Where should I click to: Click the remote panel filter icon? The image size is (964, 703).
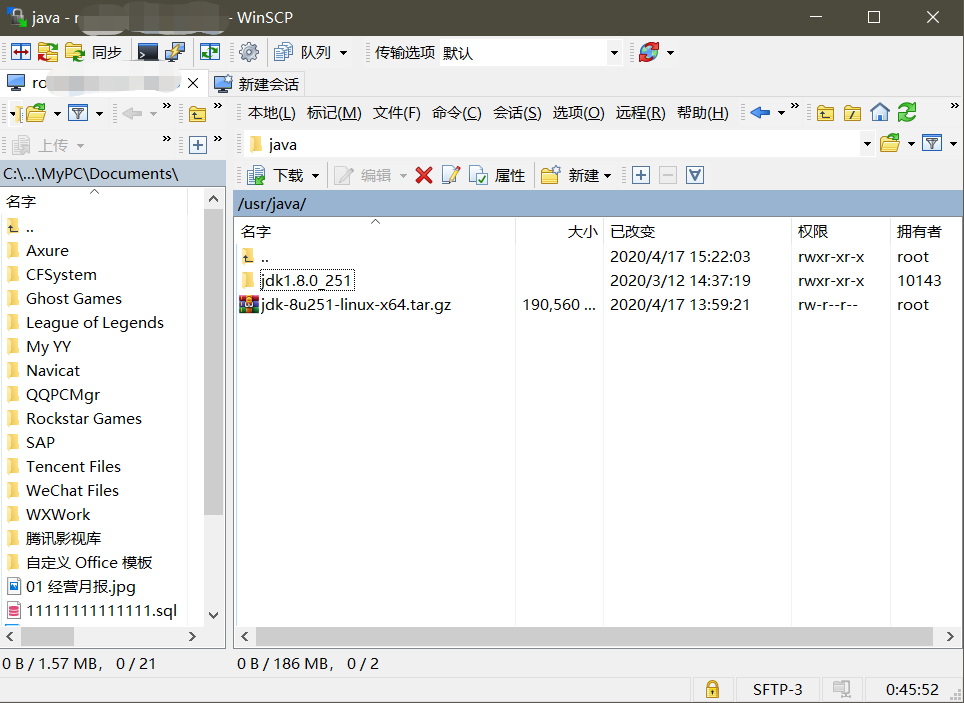click(933, 144)
